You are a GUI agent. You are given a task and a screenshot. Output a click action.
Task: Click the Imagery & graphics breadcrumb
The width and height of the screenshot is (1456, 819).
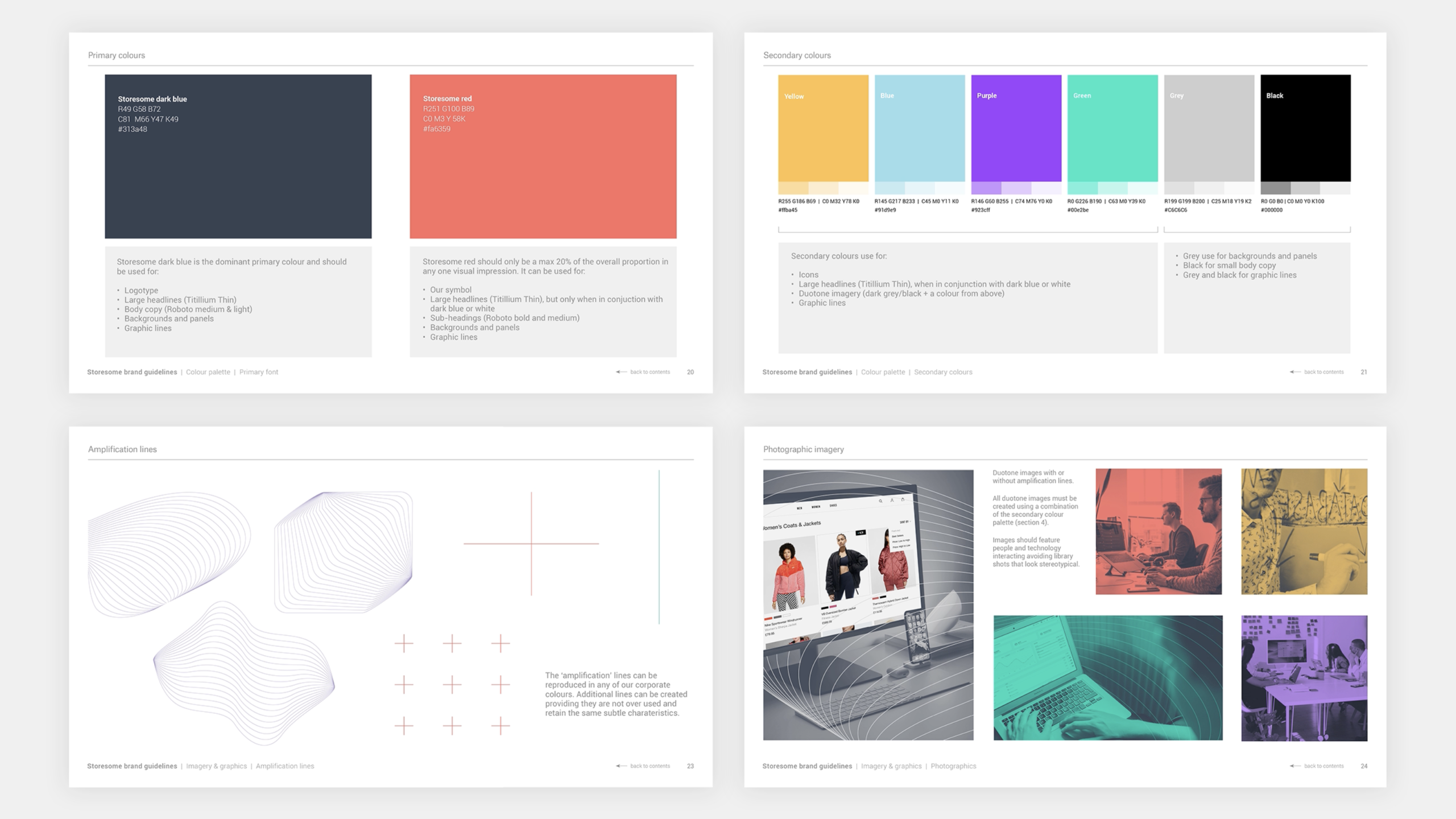pos(216,766)
